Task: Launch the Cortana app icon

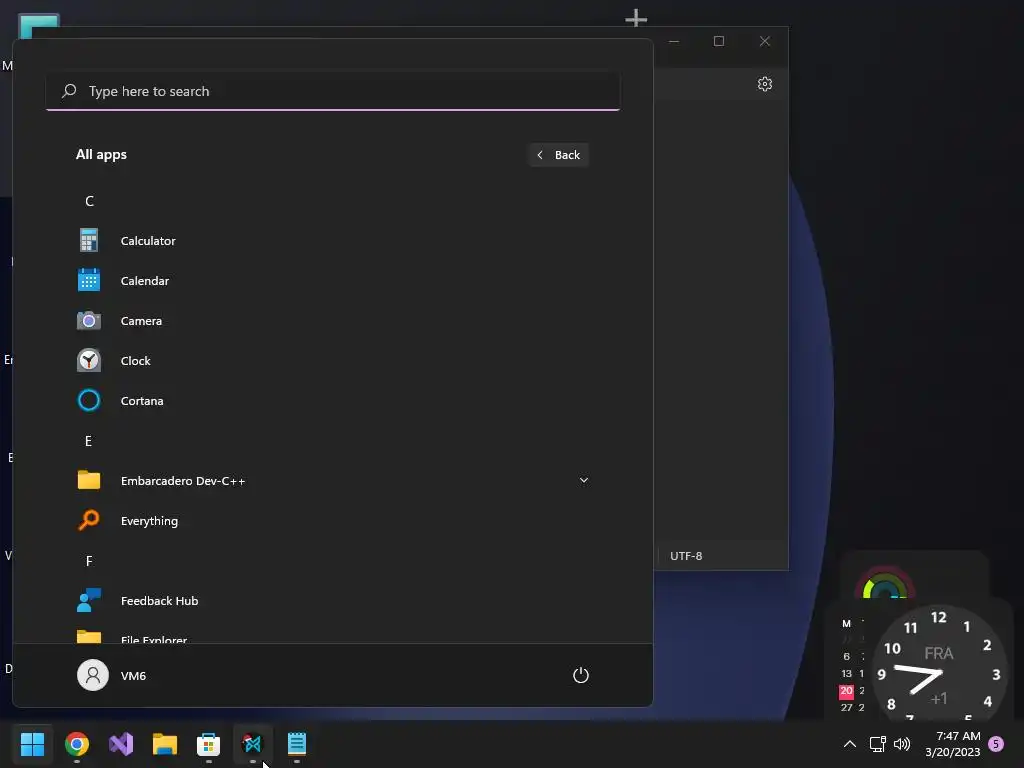Action: point(89,400)
